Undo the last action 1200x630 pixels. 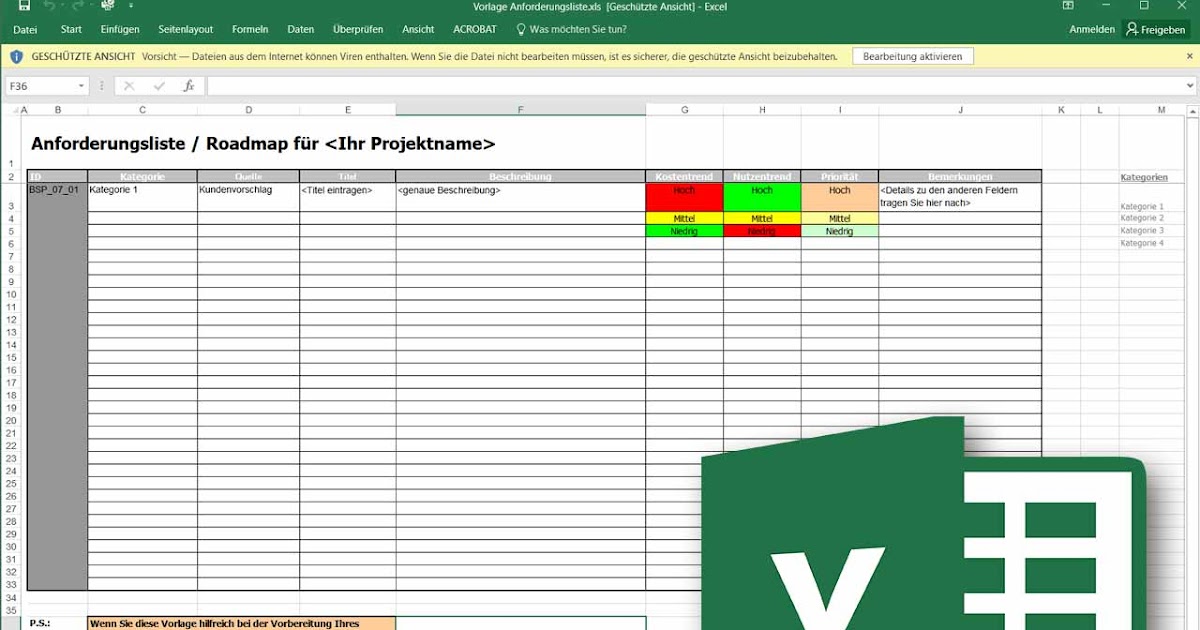pyautogui.click(x=49, y=6)
